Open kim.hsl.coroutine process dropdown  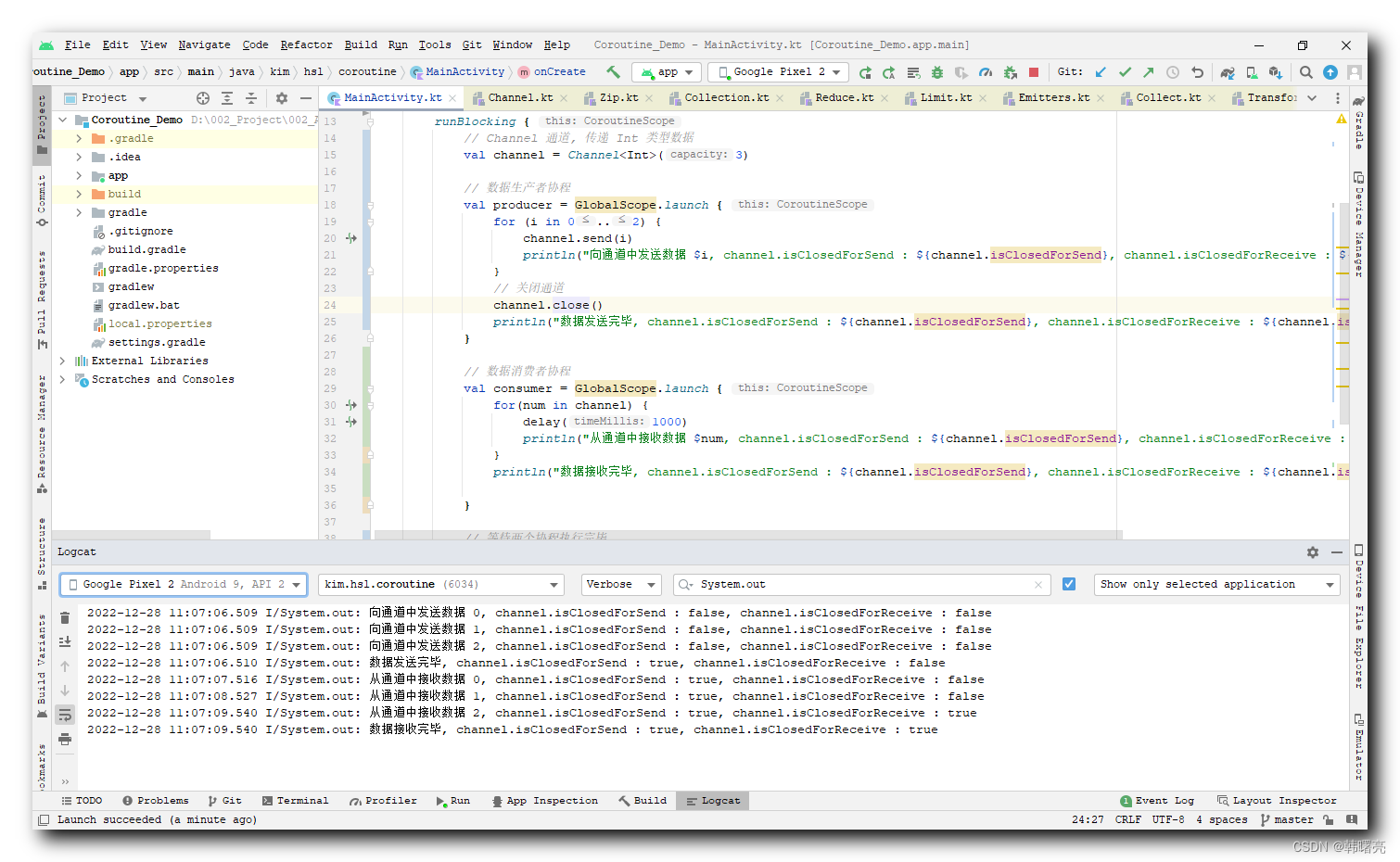[x=440, y=584]
